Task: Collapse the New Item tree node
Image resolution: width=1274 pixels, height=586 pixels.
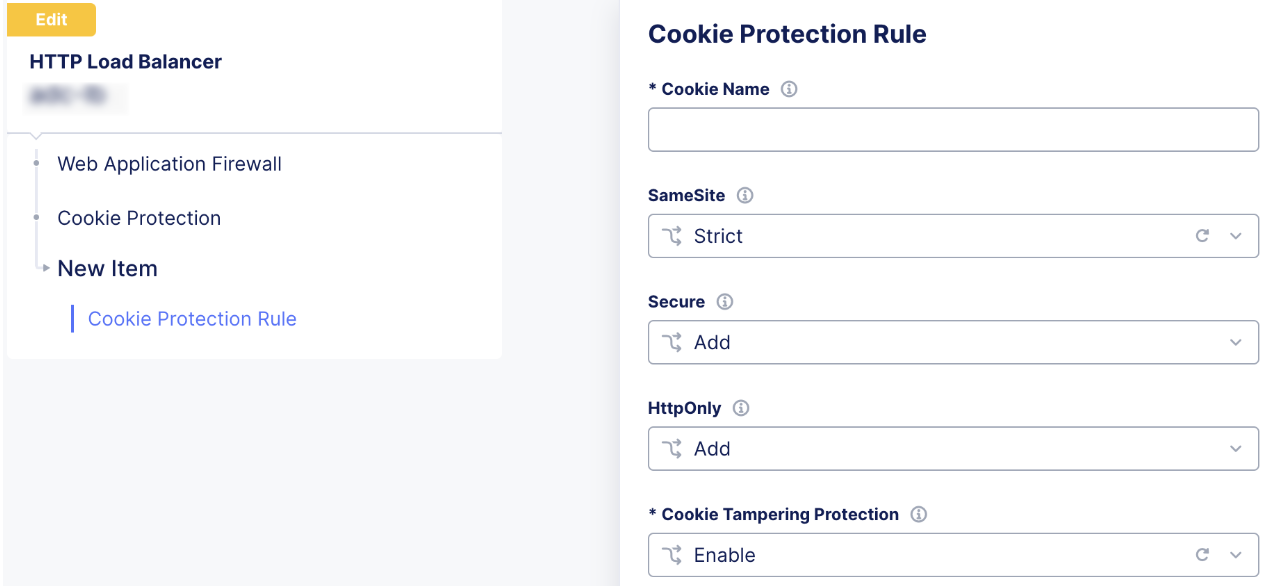Action: click(x=46, y=268)
